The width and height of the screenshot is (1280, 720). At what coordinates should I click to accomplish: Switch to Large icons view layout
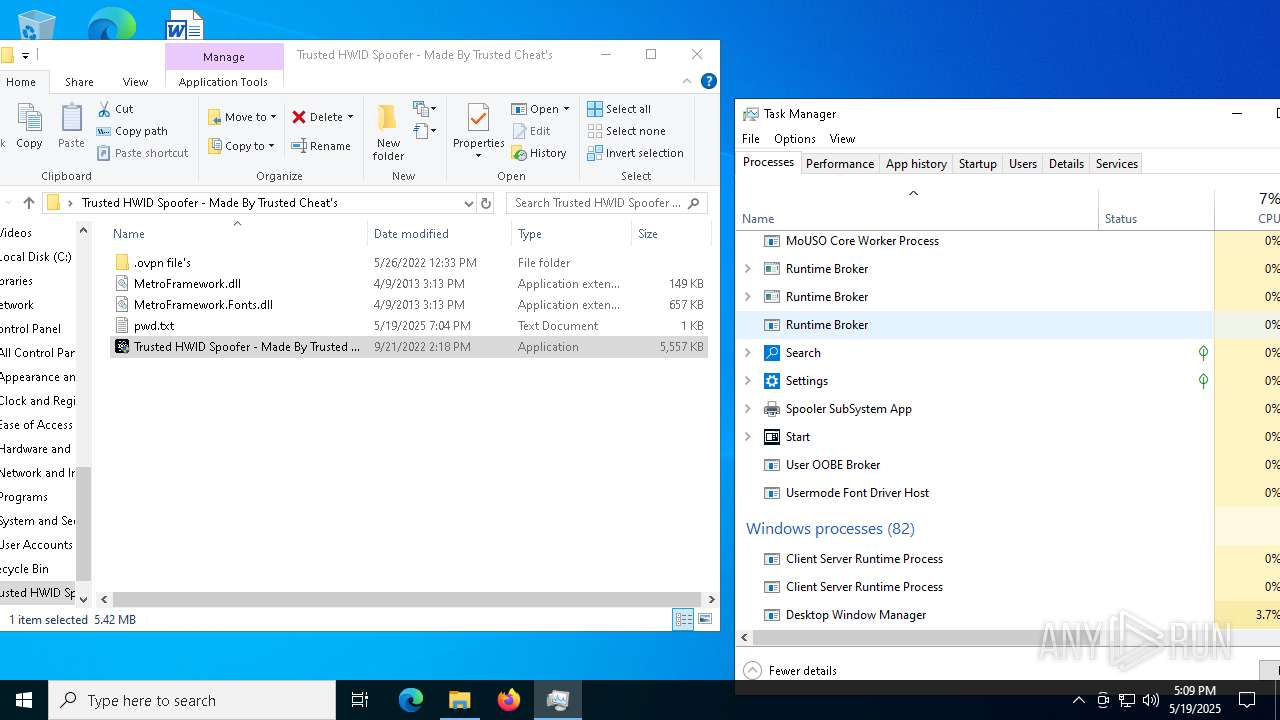[x=705, y=620]
